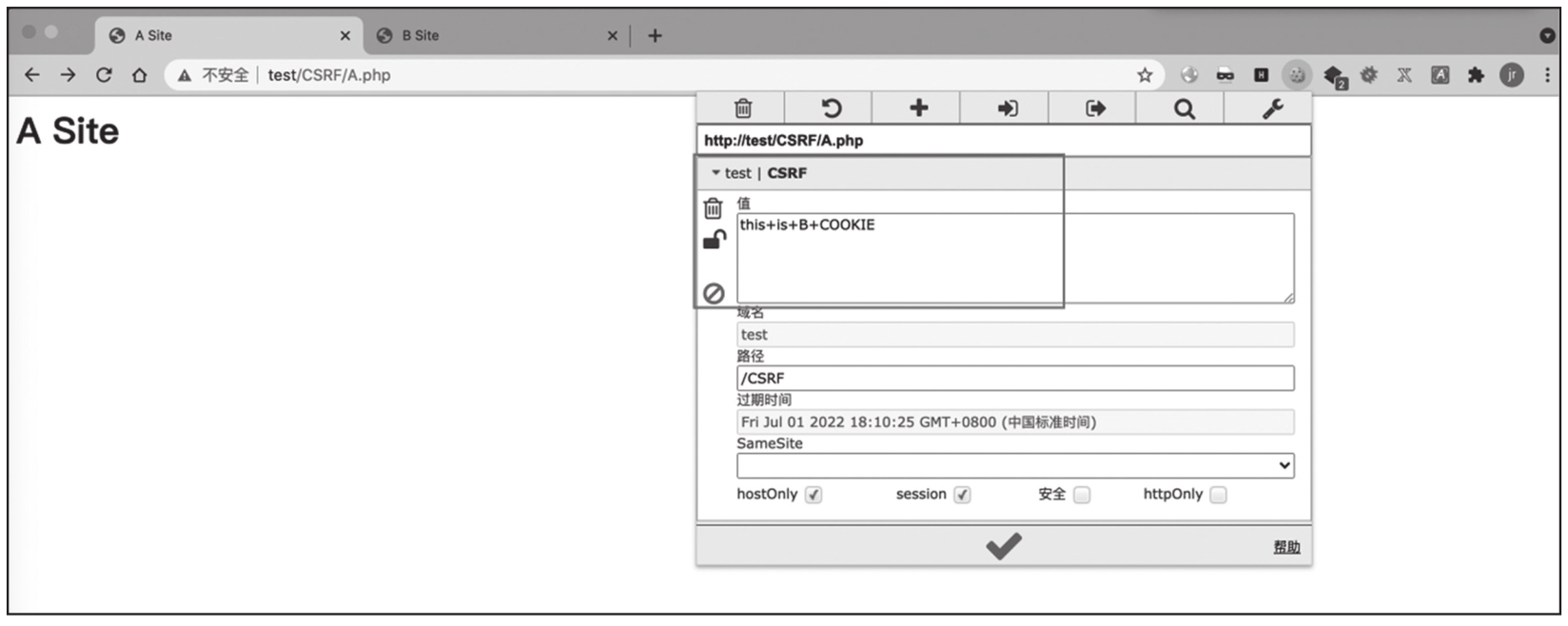Go back in browser history
1568x626 pixels.
[x=32, y=74]
